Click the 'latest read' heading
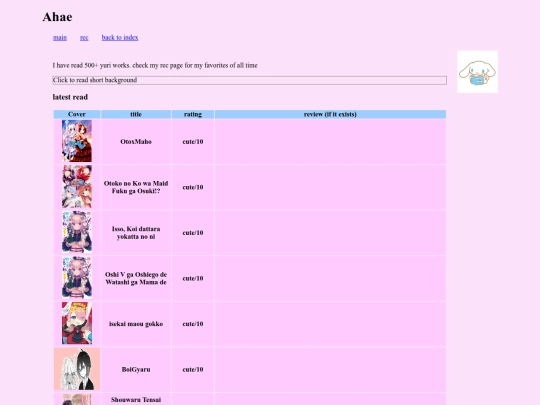 coord(70,97)
